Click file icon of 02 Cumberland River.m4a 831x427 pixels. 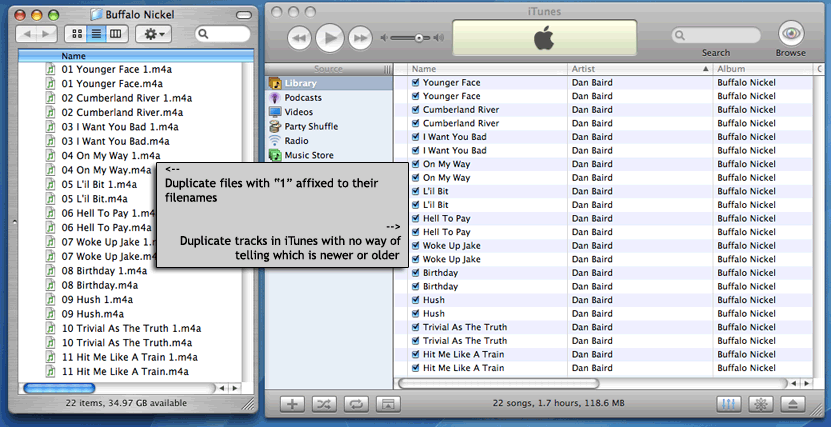pyautogui.click(x=50, y=112)
